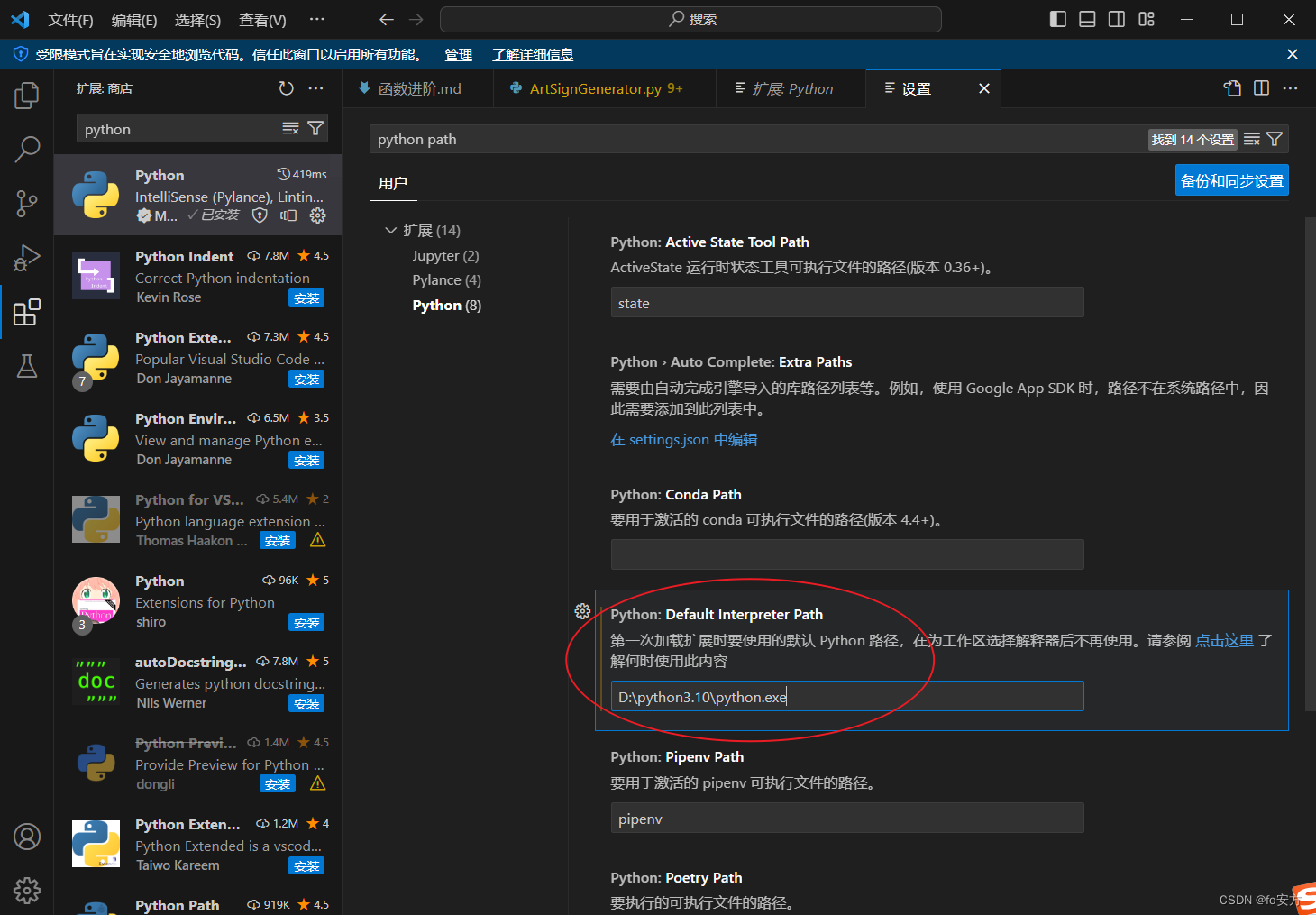Click the empty Conda Path input field

pos(847,554)
